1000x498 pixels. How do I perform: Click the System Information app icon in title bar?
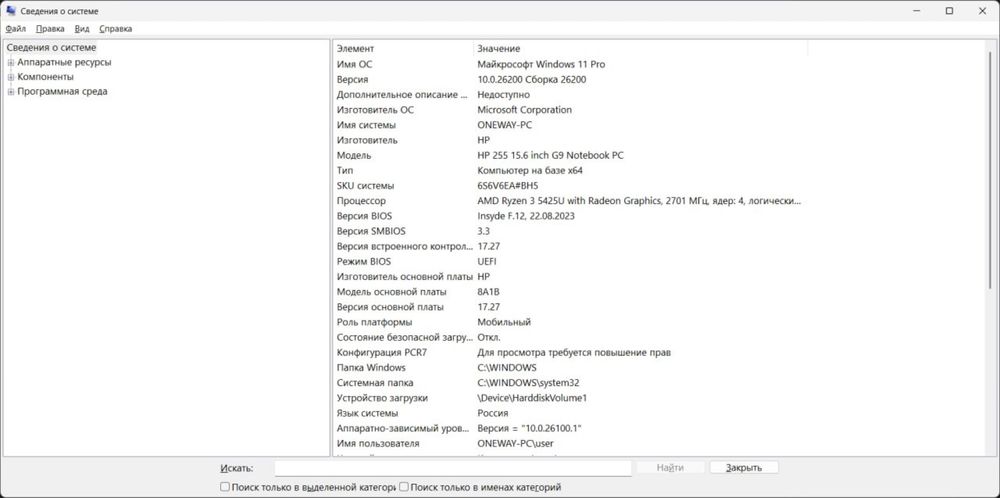pos(10,11)
